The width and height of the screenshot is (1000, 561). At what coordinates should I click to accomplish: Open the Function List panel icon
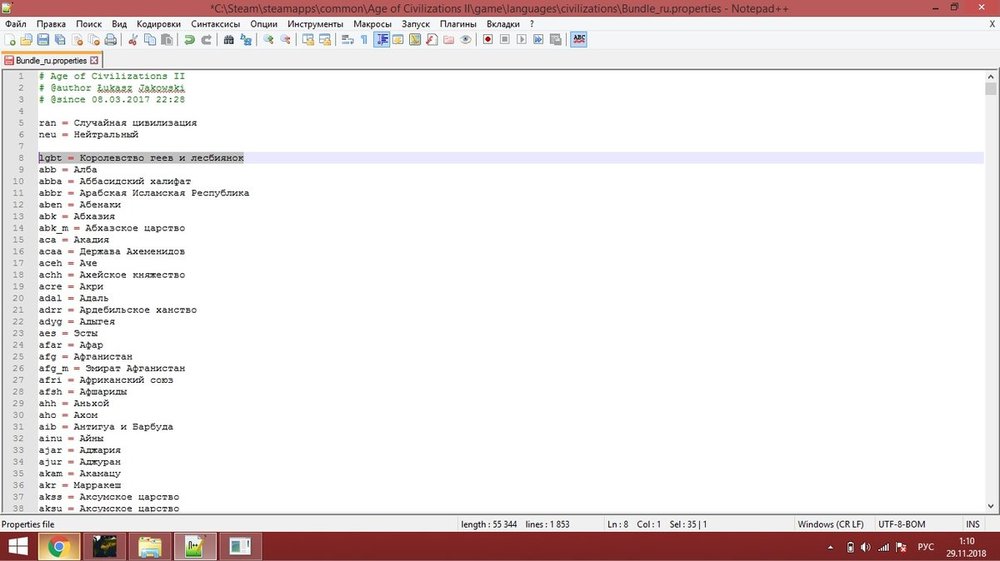432,40
